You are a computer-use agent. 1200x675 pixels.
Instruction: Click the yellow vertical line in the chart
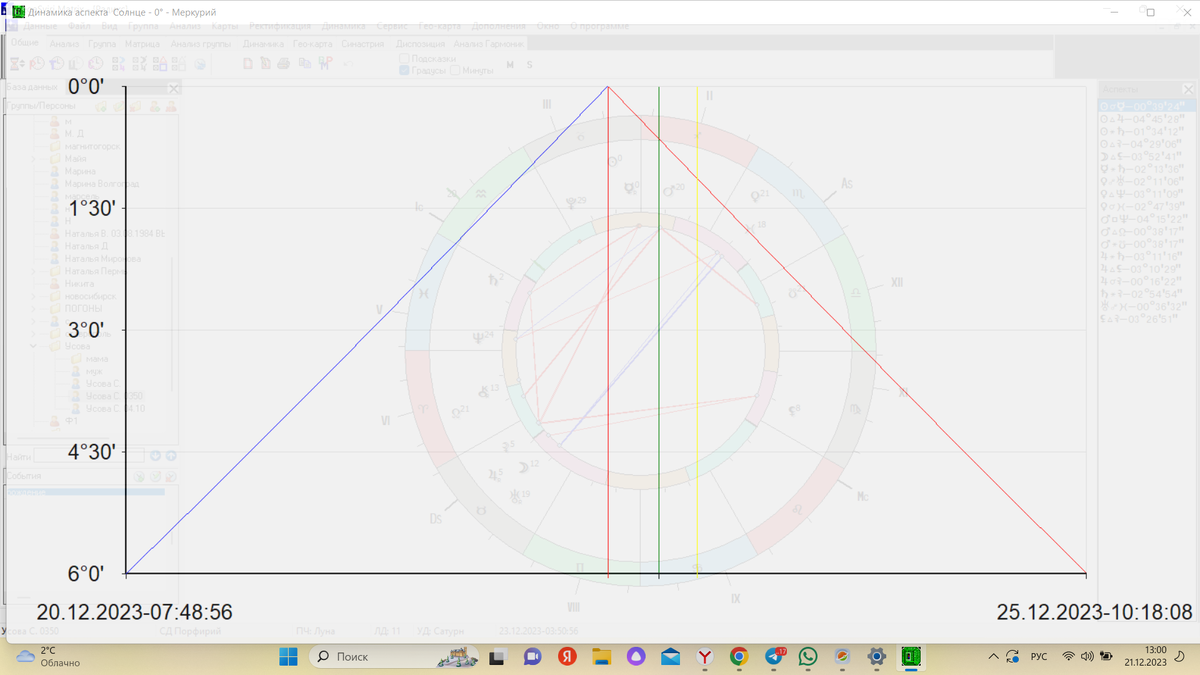point(697,330)
